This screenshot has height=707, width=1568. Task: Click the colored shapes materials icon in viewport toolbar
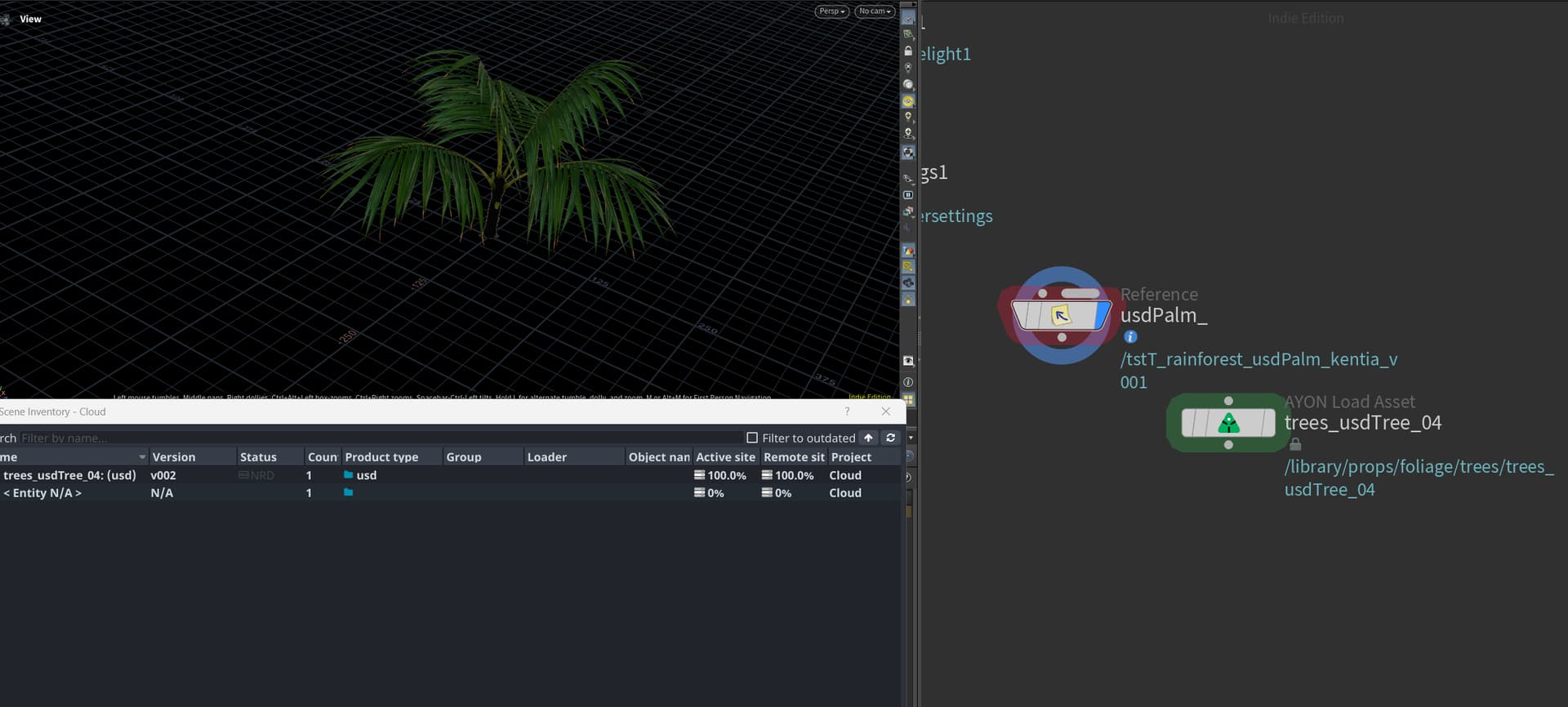click(908, 251)
